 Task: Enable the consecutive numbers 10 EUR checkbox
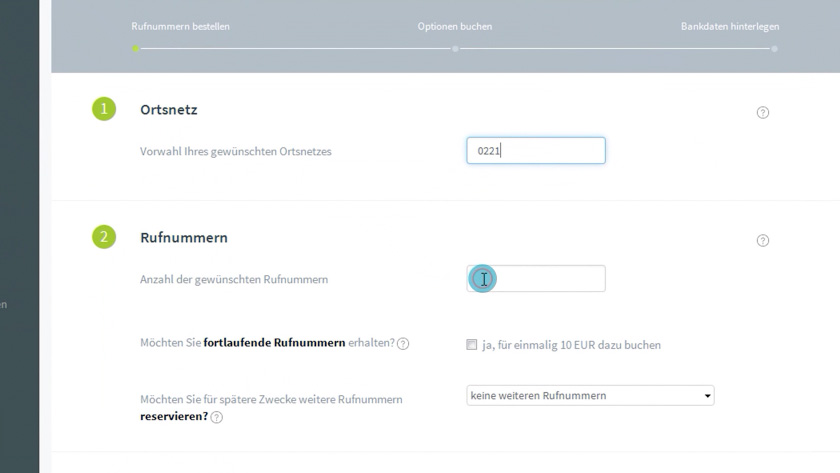(x=472, y=345)
